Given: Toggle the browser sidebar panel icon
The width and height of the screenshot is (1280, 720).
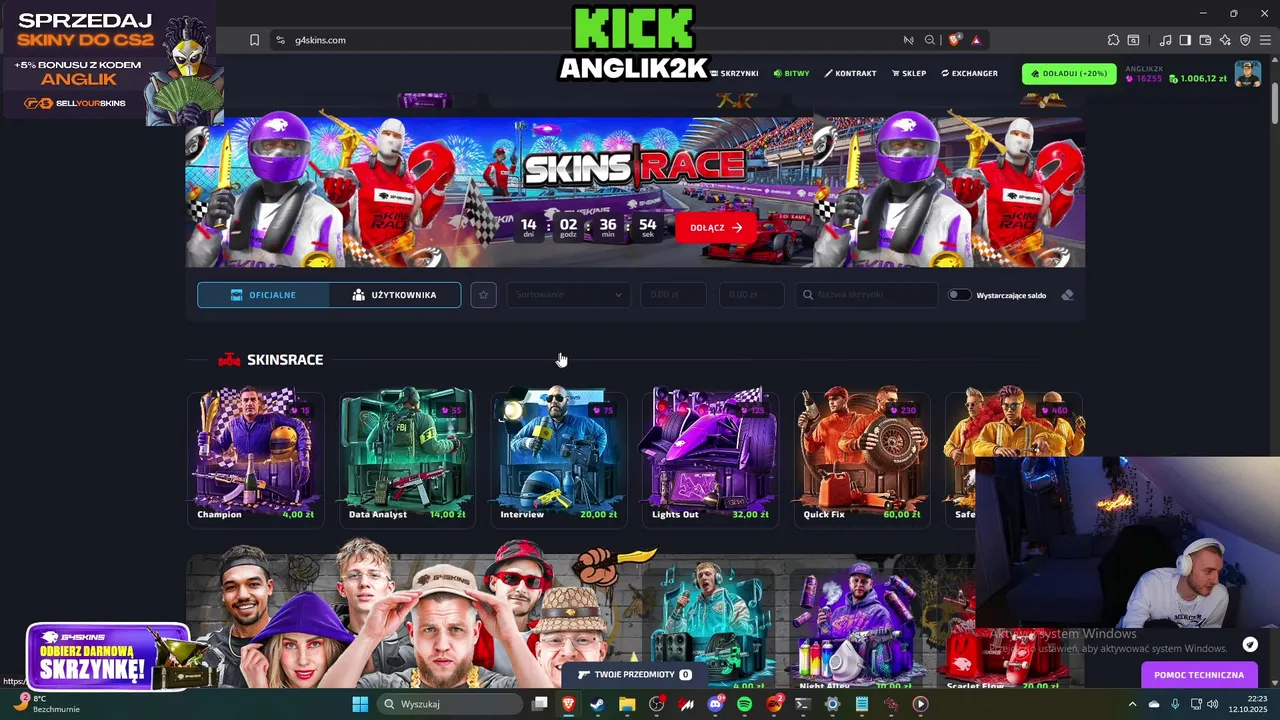Looking at the screenshot, I should click(x=1185, y=40).
